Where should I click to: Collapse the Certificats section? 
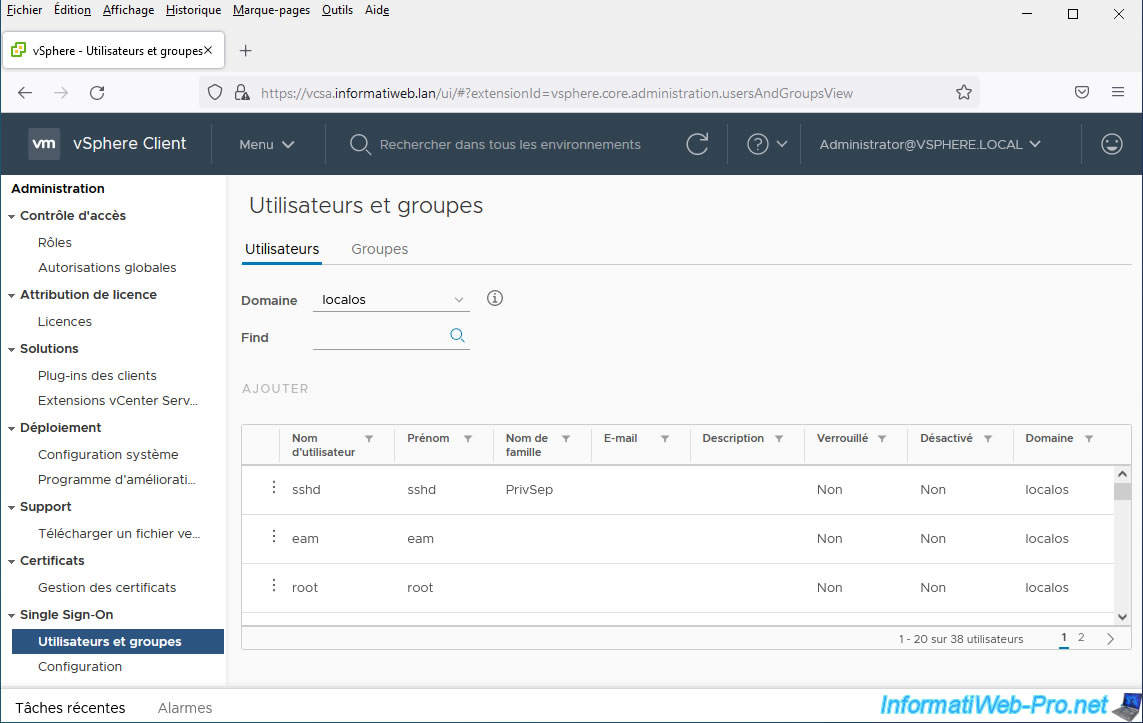[12, 562]
